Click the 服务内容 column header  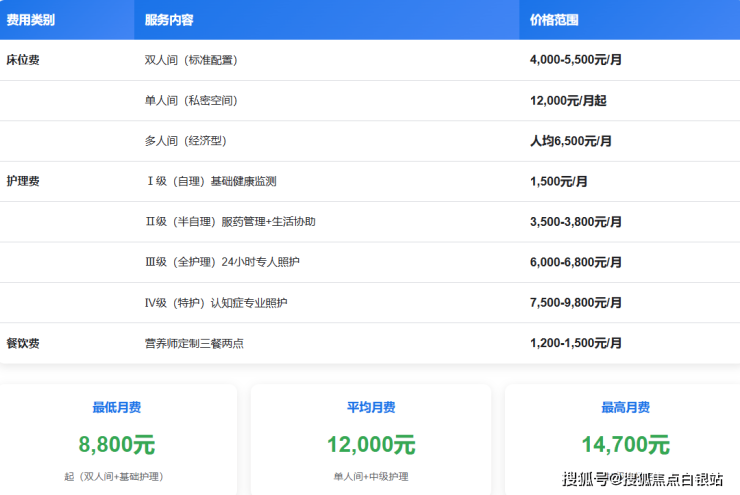tap(169, 19)
